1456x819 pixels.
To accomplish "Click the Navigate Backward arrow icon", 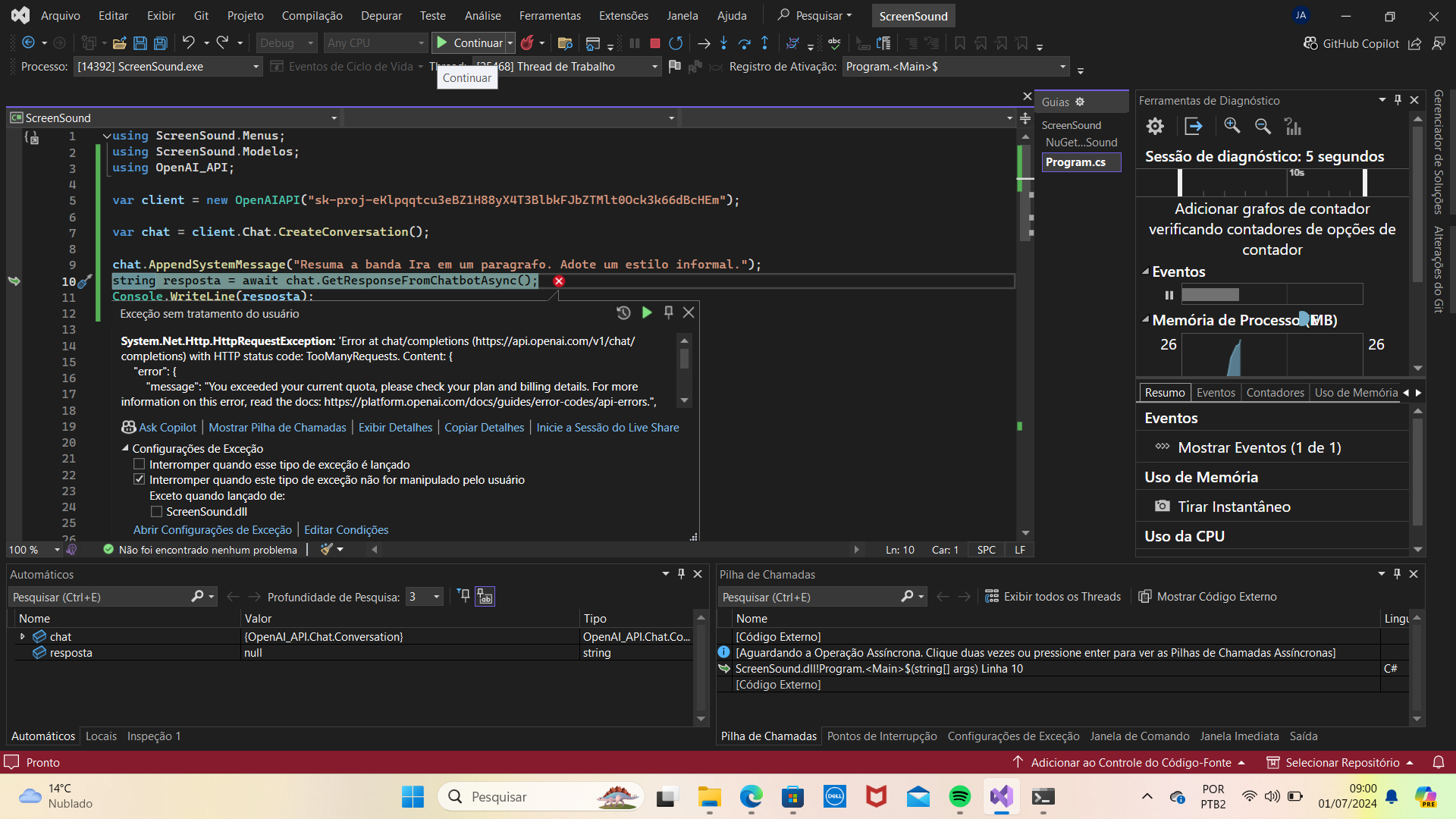I will point(28,43).
